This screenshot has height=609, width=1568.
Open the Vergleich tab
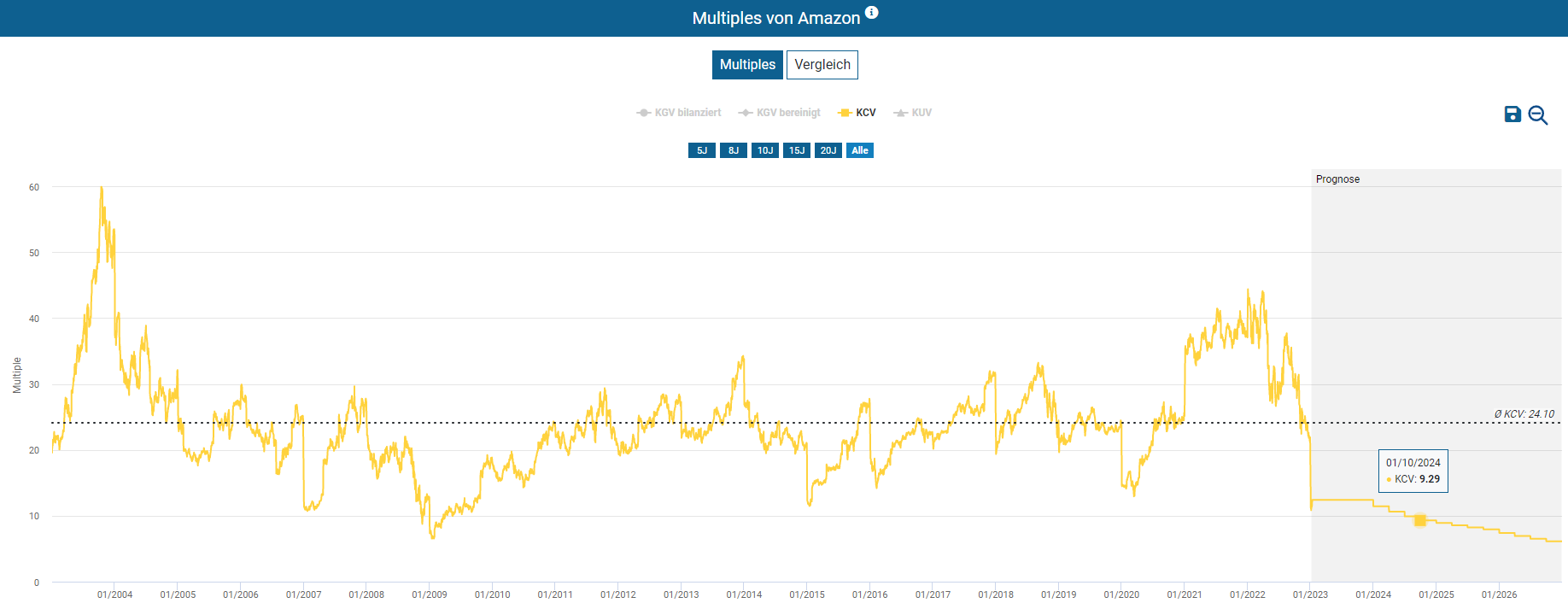[822, 65]
